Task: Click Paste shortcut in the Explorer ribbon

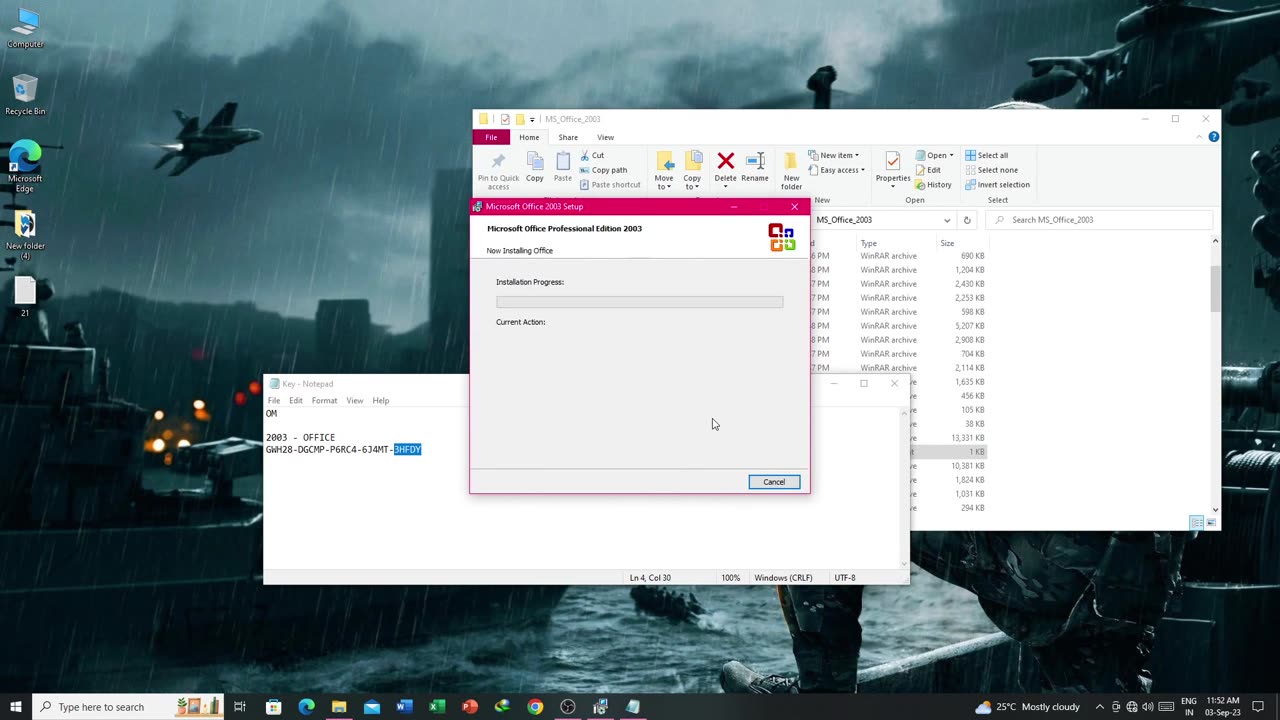Action: 609,185
